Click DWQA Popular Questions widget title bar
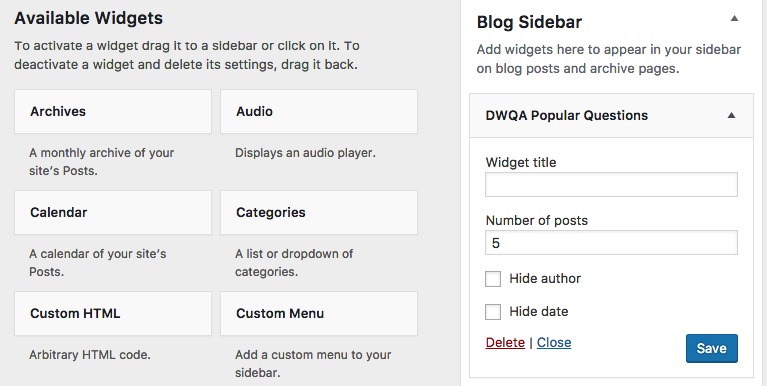The width and height of the screenshot is (767, 386). tap(611, 115)
